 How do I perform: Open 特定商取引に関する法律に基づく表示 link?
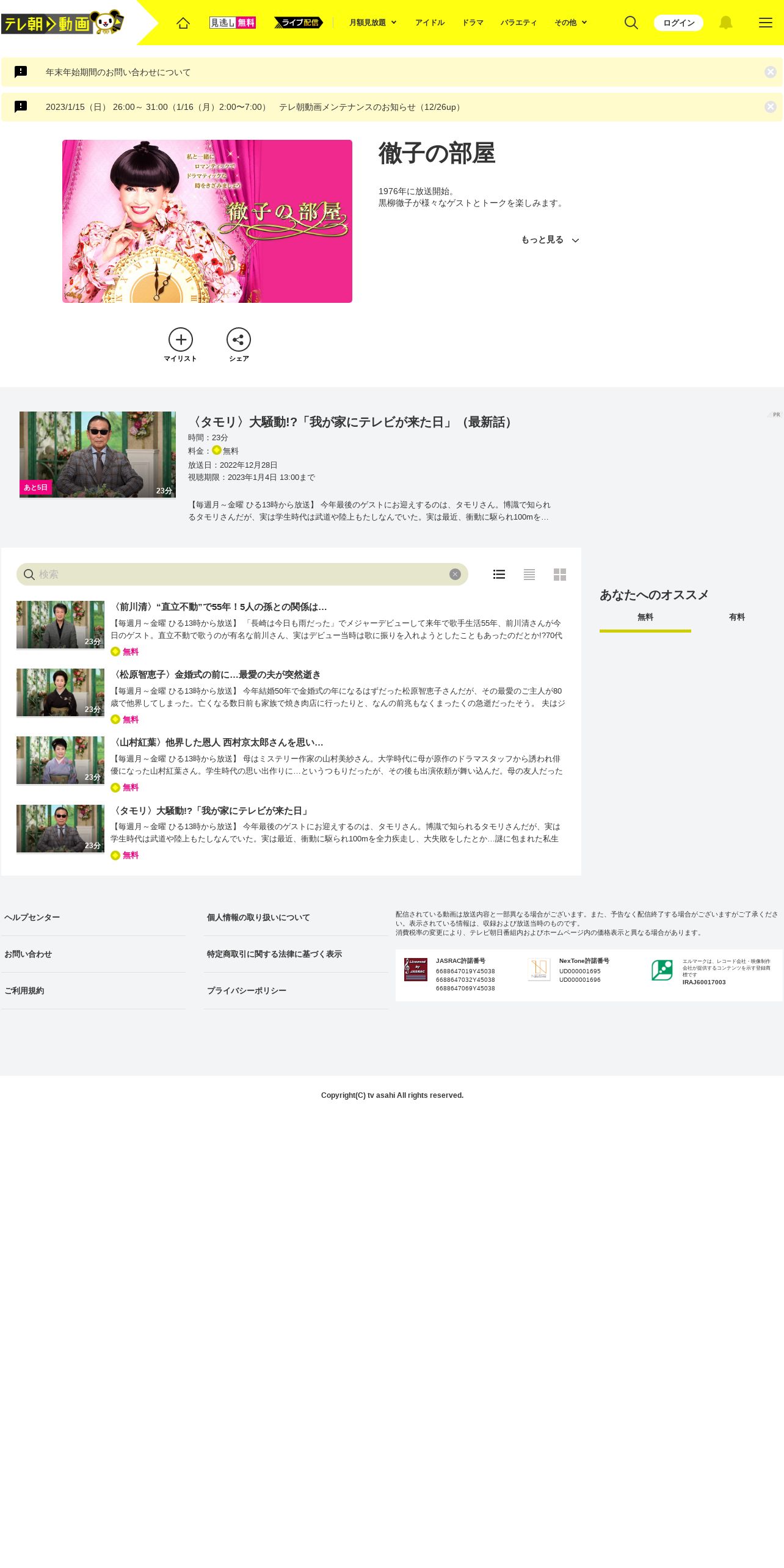[274, 954]
